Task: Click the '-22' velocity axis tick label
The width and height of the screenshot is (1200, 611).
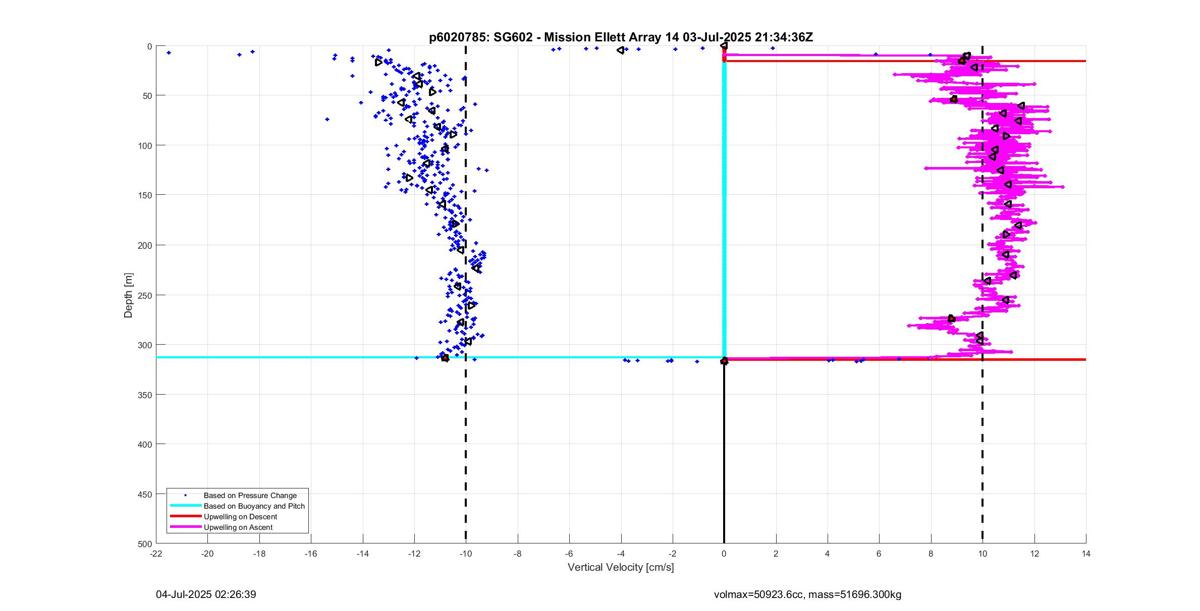Action: pyautogui.click(x=156, y=553)
